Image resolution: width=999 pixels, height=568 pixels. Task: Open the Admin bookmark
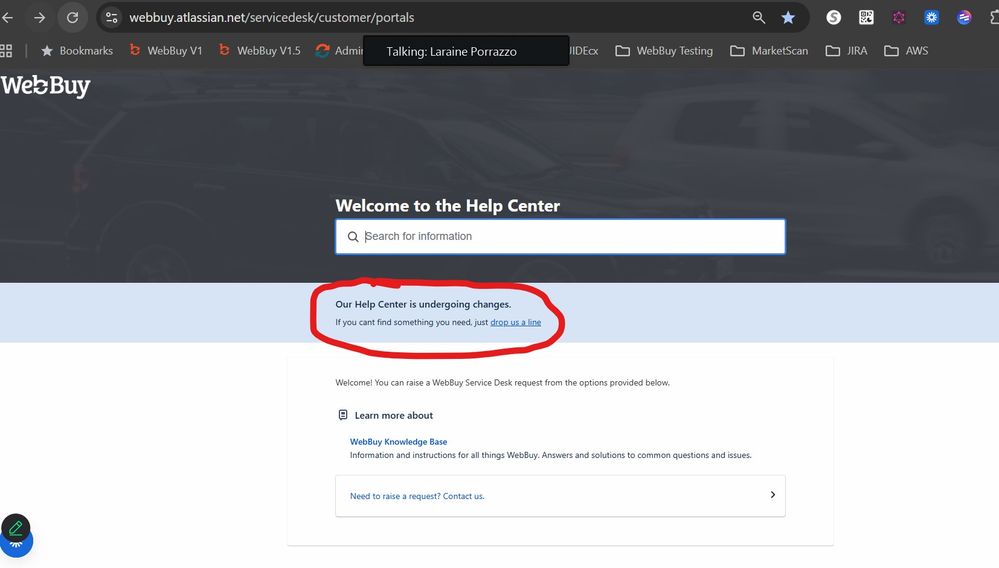click(x=339, y=51)
